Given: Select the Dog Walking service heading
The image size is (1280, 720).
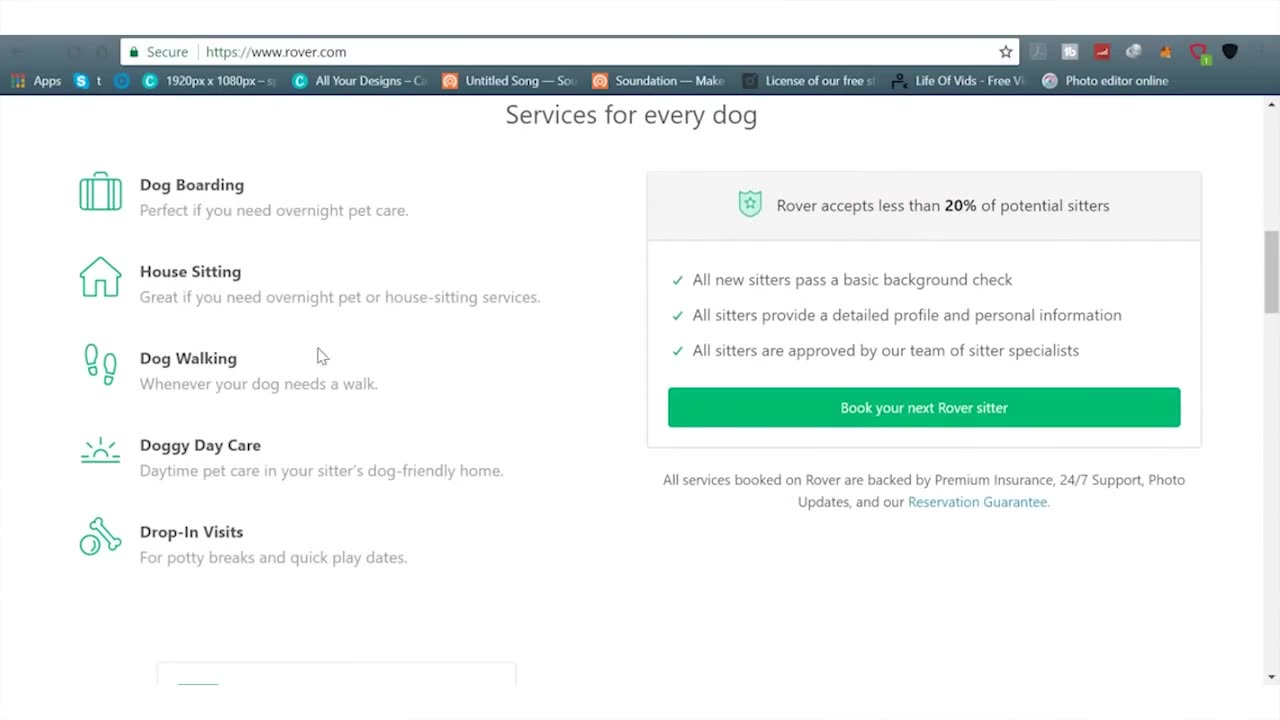Looking at the screenshot, I should tap(188, 358).
